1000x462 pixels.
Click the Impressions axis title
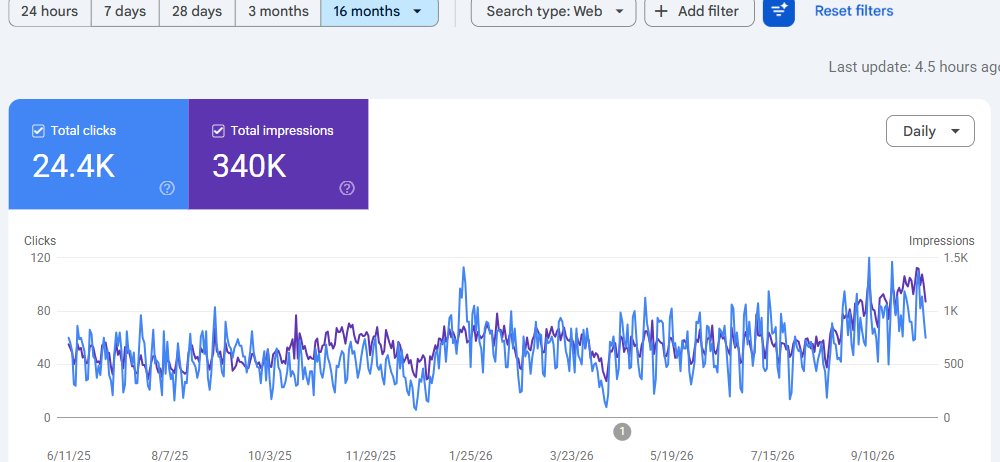point(941,241)
